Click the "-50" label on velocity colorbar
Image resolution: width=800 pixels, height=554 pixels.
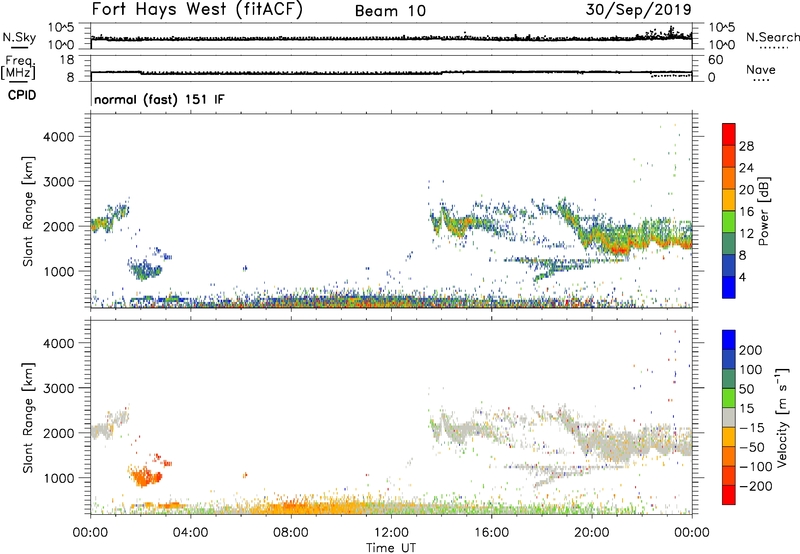point(752,447)
